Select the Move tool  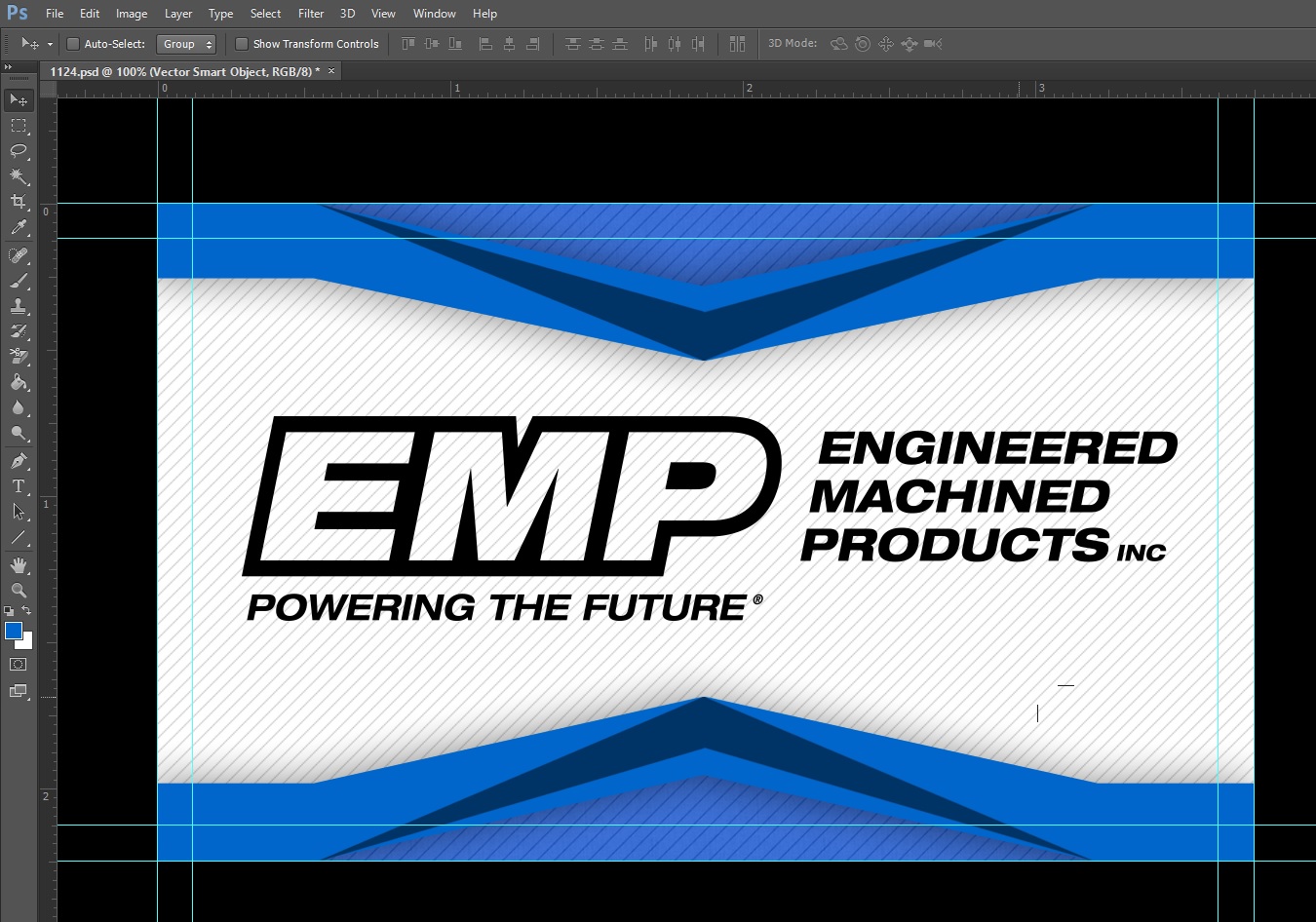[x=18, y=99]
